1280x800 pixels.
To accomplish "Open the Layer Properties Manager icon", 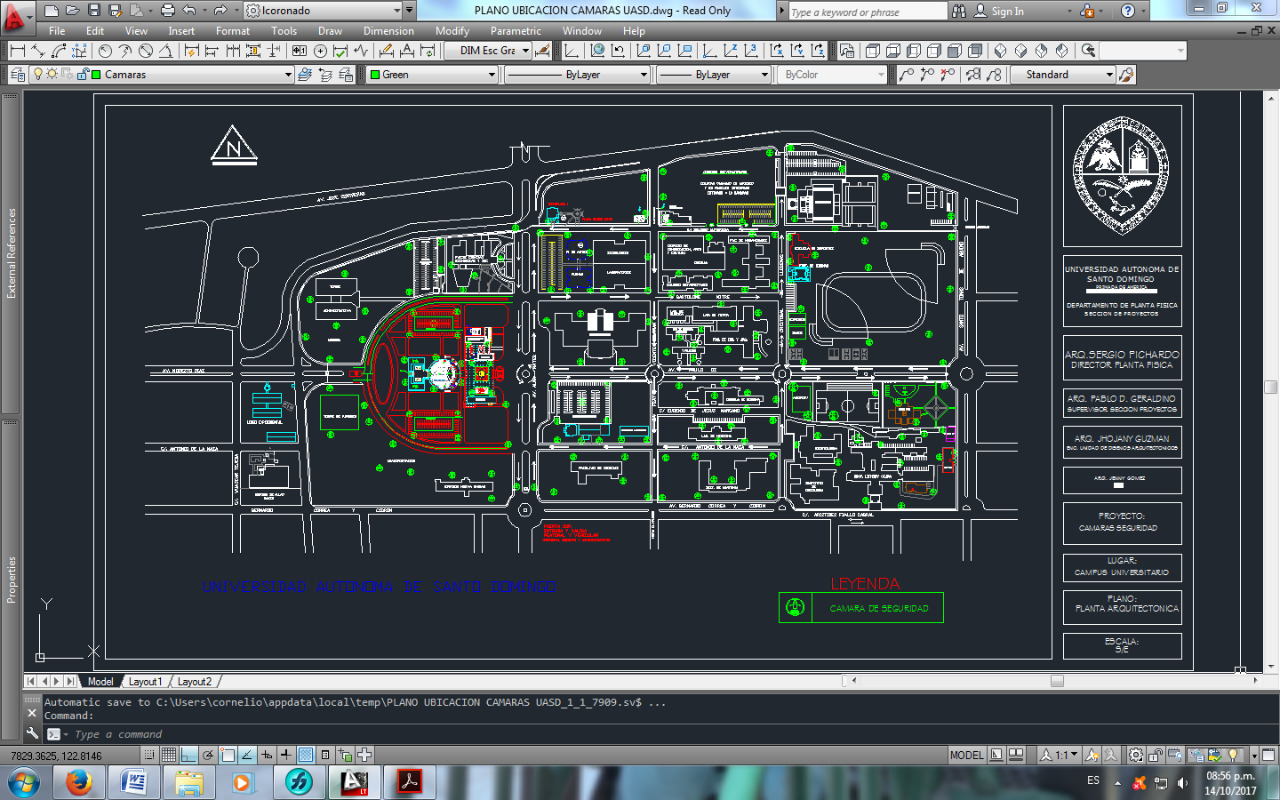I will [16, 75].
